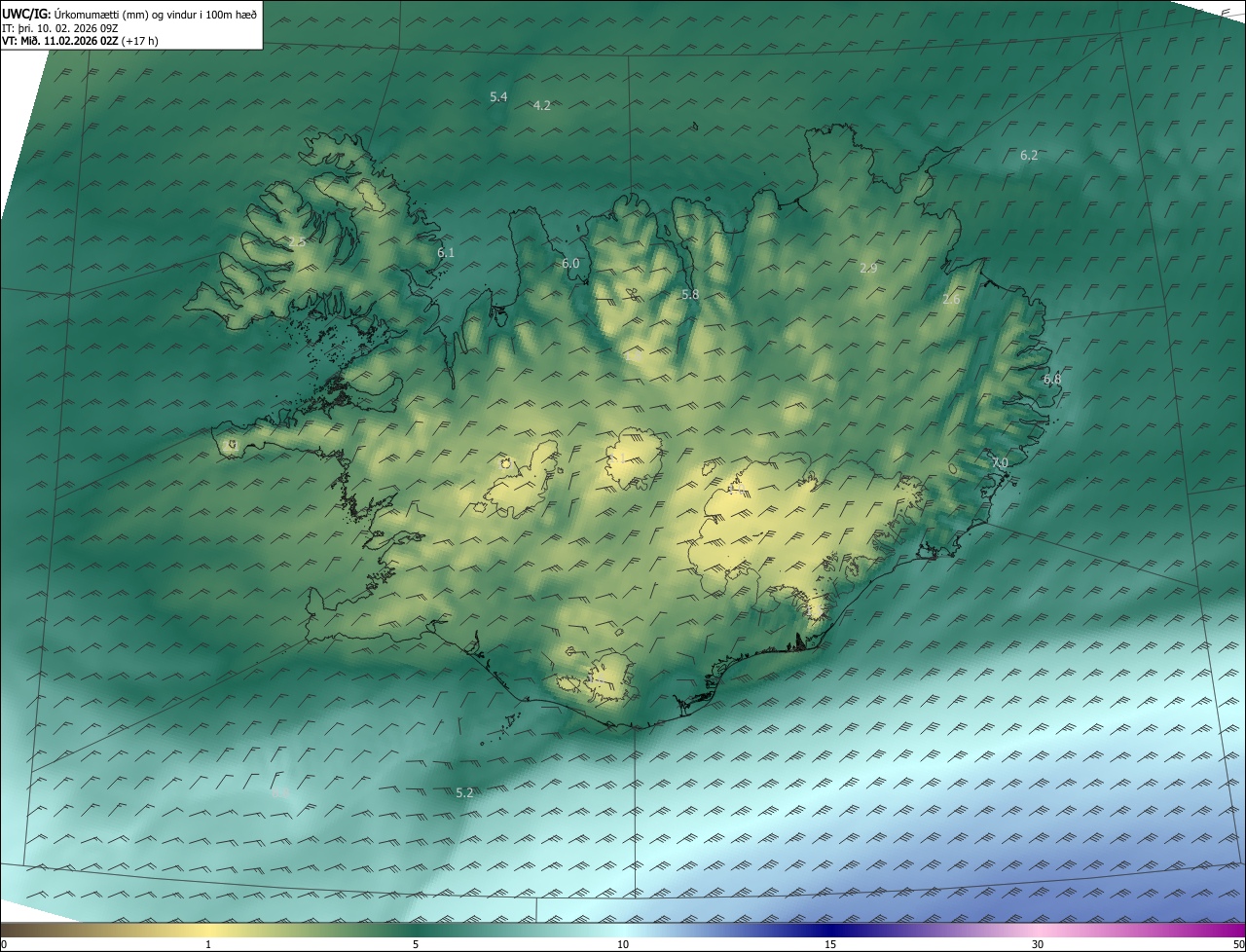
Task: Click the 6.2 value in the northeast
Action: [1029, 155]
